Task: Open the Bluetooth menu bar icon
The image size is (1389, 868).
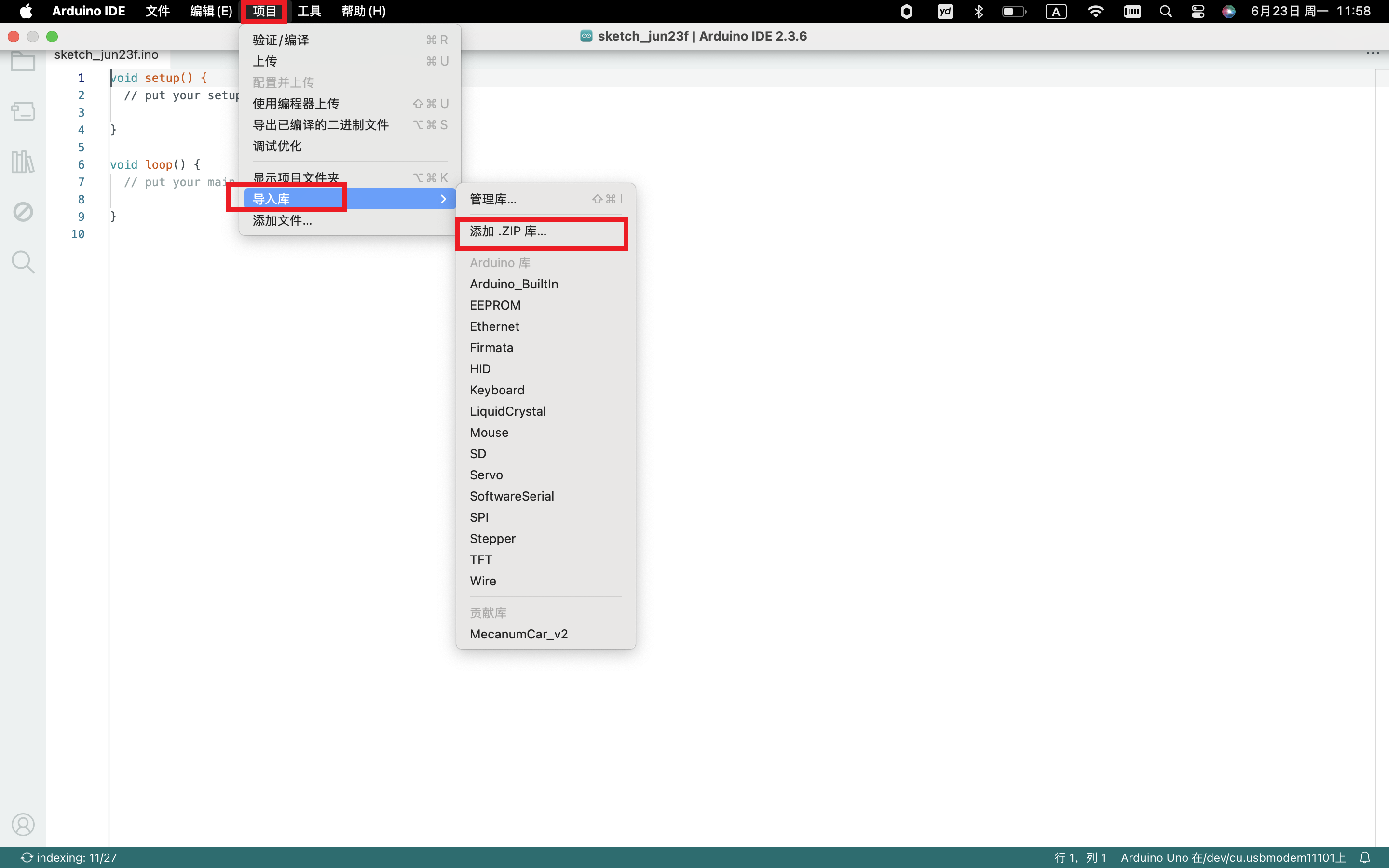Action: click(979, 12)
